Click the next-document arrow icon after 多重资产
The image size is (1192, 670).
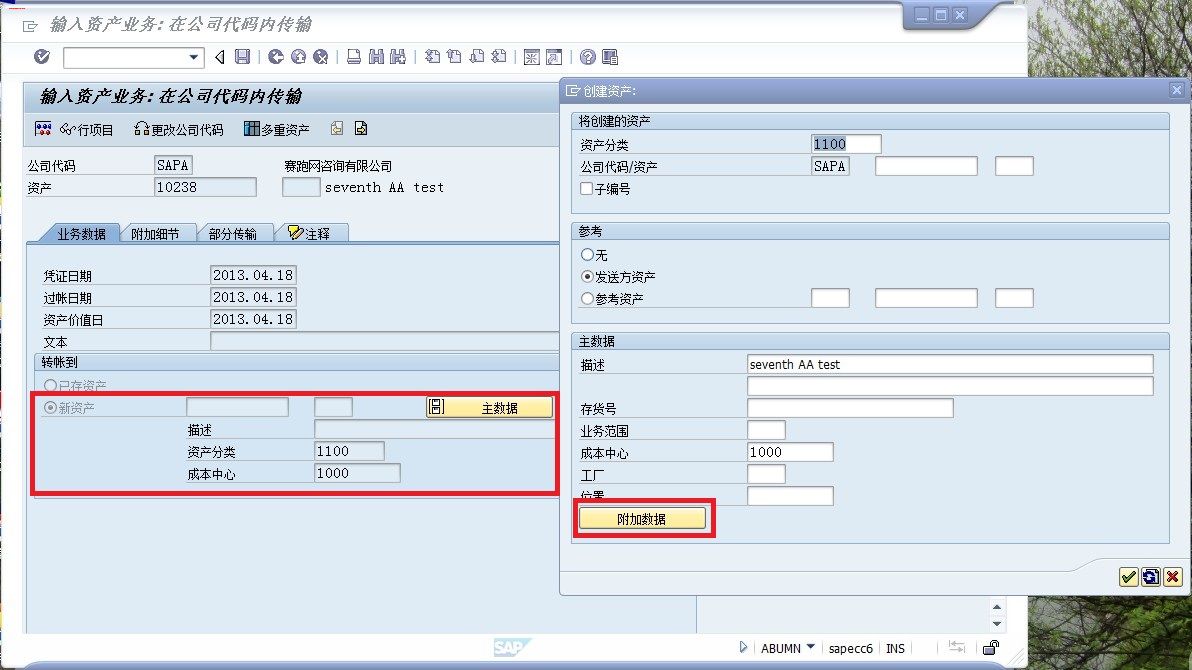pyautogui.click(x=361, y=129)
